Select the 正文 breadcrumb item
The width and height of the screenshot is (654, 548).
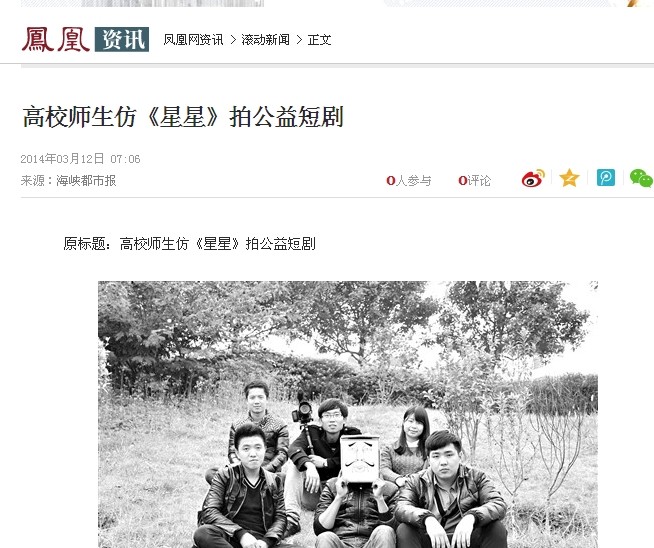pos(319,40)
